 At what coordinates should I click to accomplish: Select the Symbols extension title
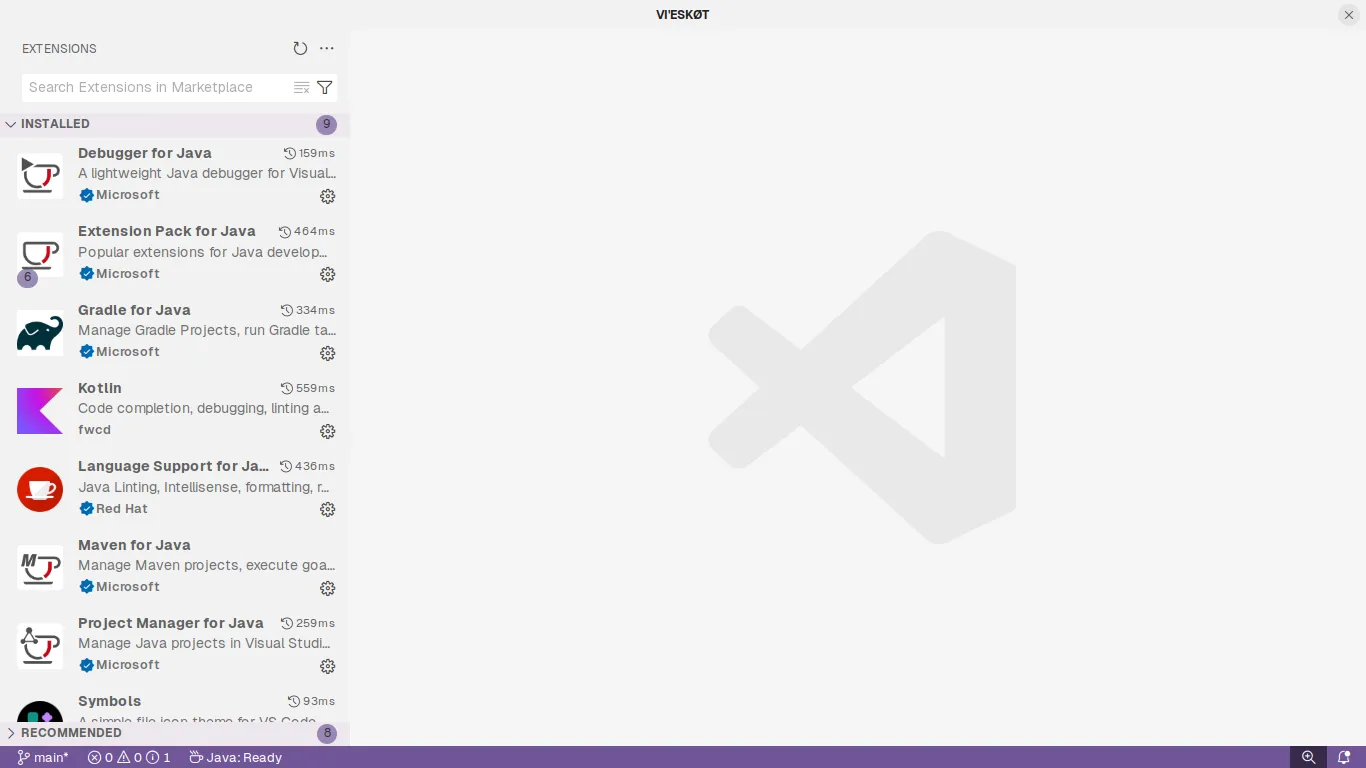(x=109, y=701)
